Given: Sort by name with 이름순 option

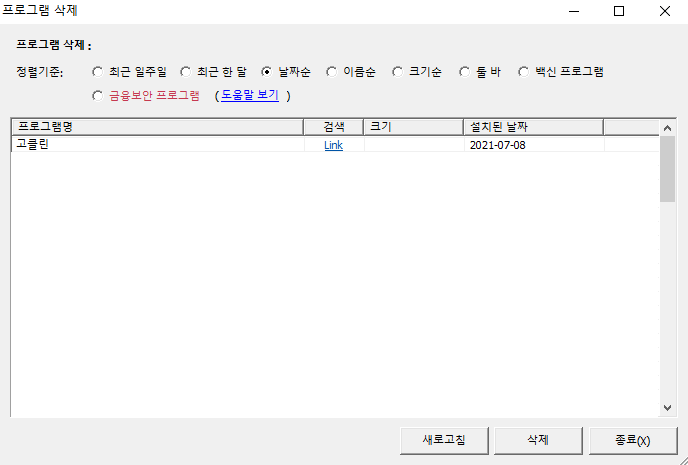Looking at the screenshot, I should click(351, 72).
